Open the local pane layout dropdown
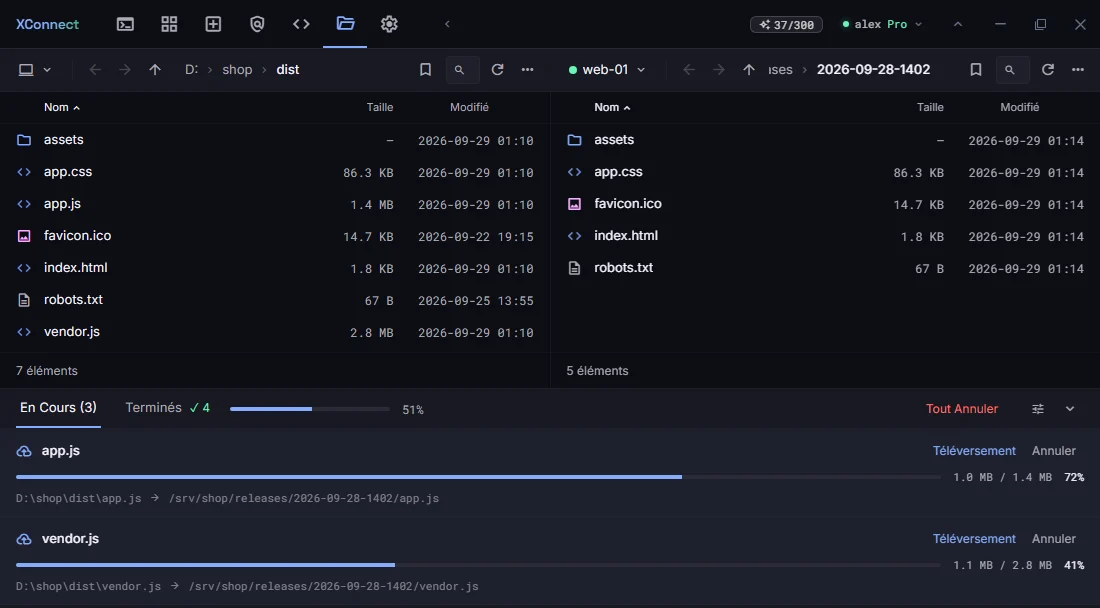The image size is (1100, 608). pyautogui.click(x=34, y=69)
